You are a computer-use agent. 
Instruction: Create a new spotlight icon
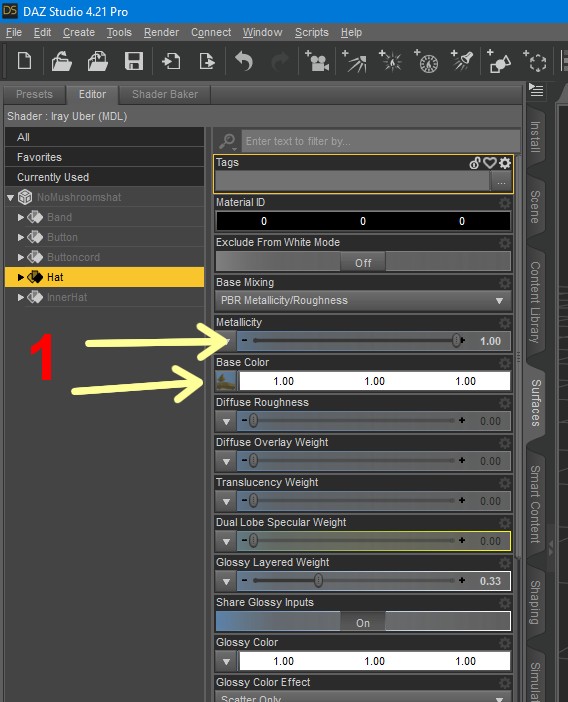coord(462,61)
